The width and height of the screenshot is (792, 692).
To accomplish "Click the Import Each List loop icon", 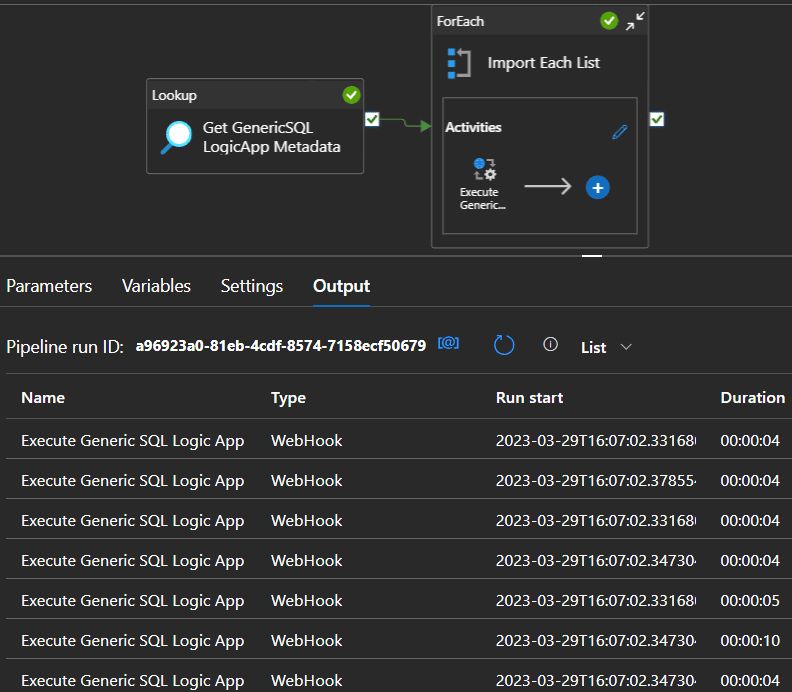I will click(x=459, y=63).
